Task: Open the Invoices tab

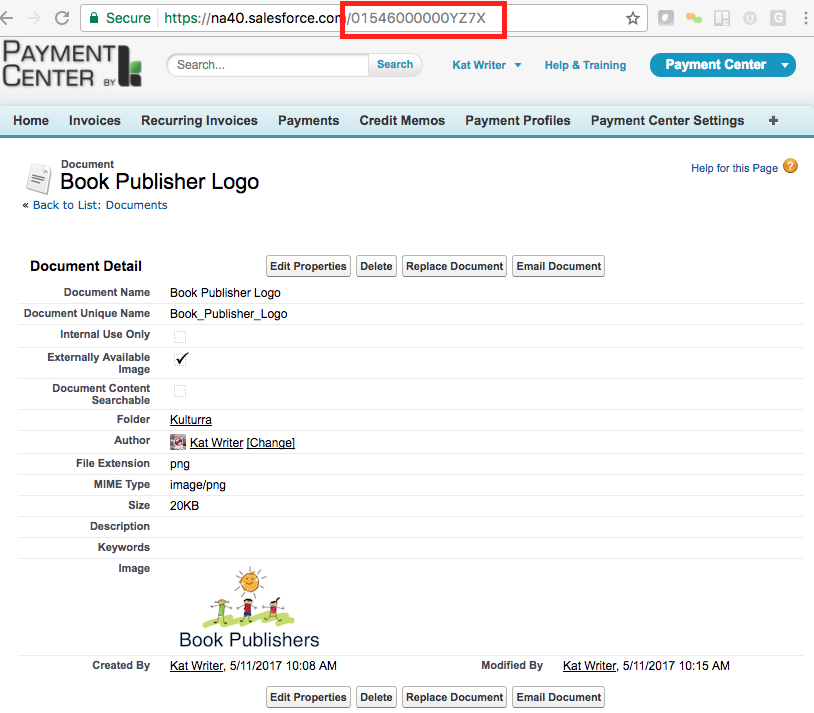Action: pos(94,120)
